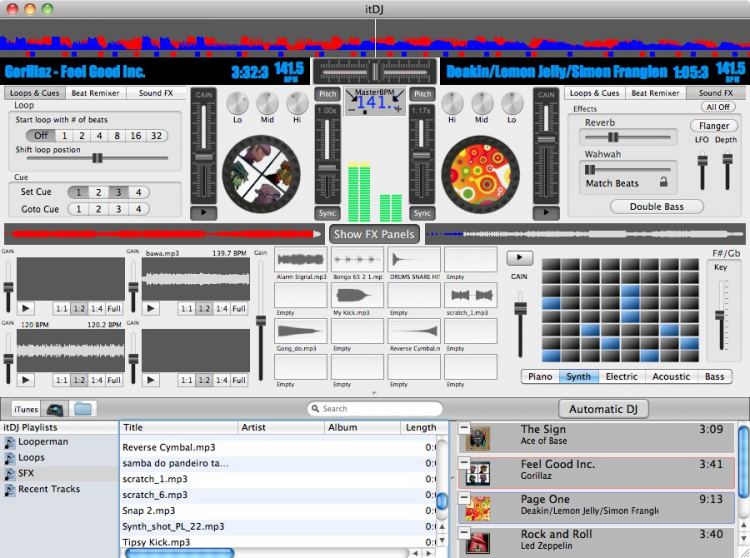The image size is (750, 558).
Task: Select the Electric instrument option
Action: [x=621, y=377]
